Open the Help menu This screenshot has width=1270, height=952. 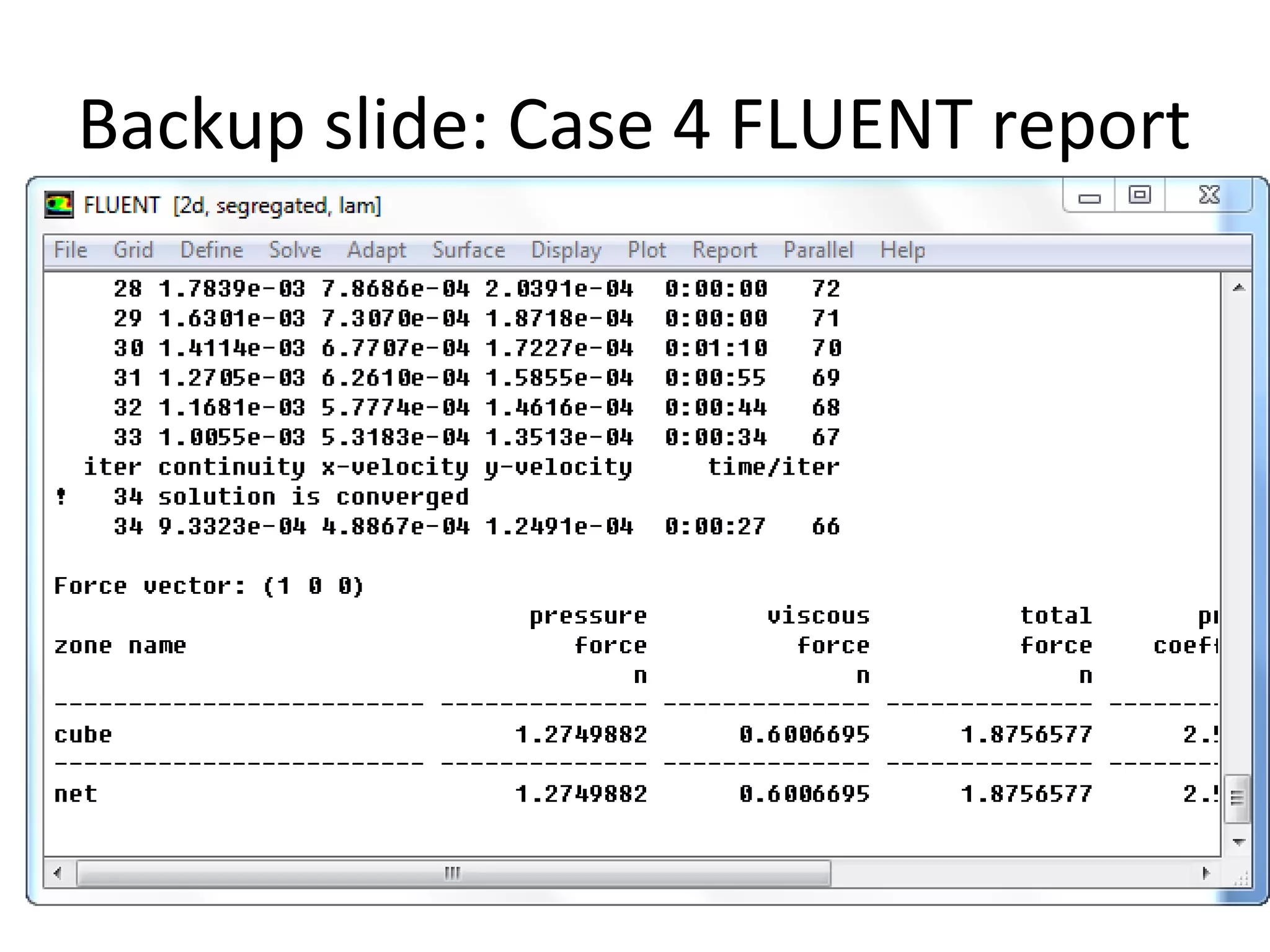pyautogui.click(x=902, y=250)
